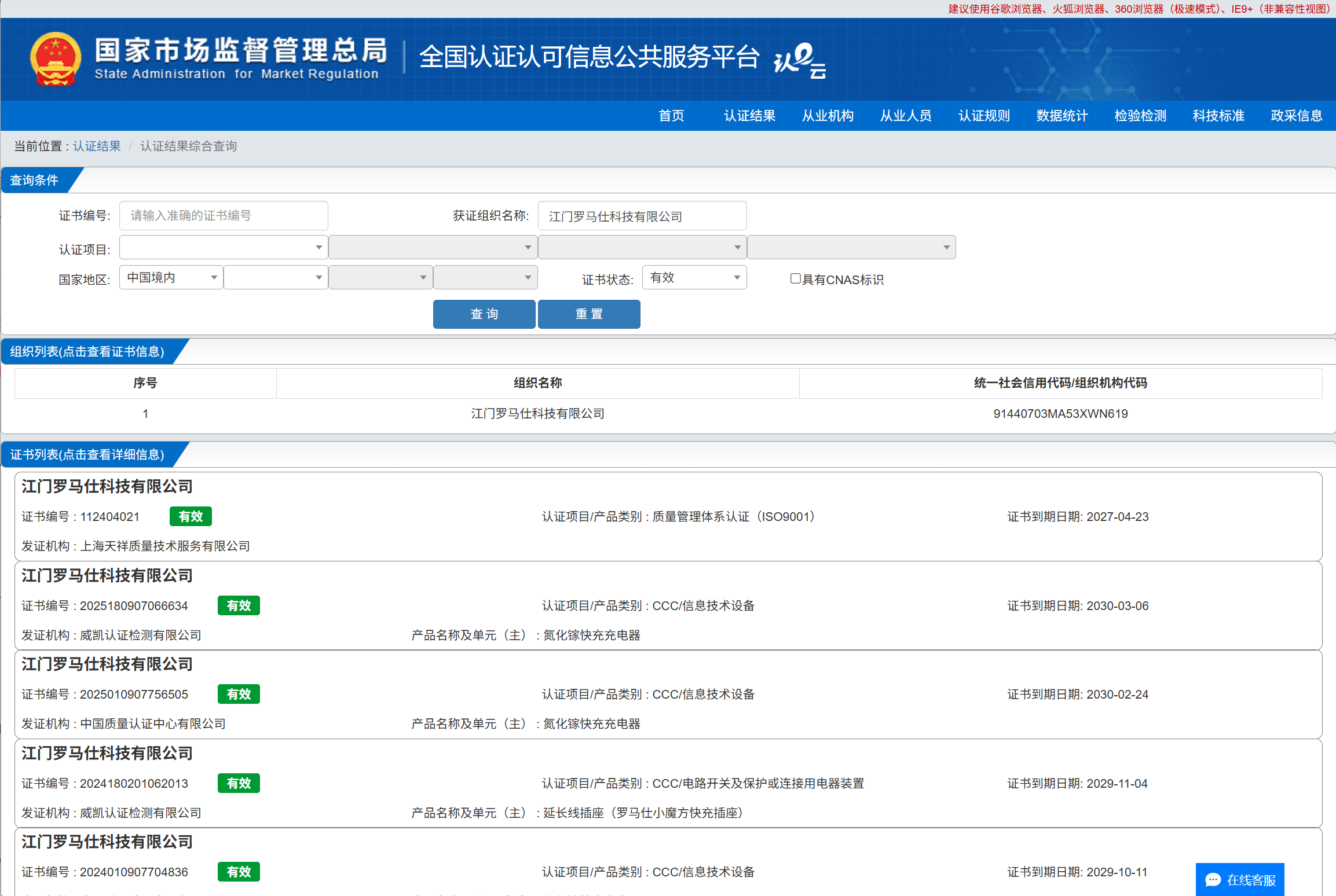Open the second 认证项目 dropdown
The height and width of the screenshot is (896, 1336).
click(x=433, y=247)
